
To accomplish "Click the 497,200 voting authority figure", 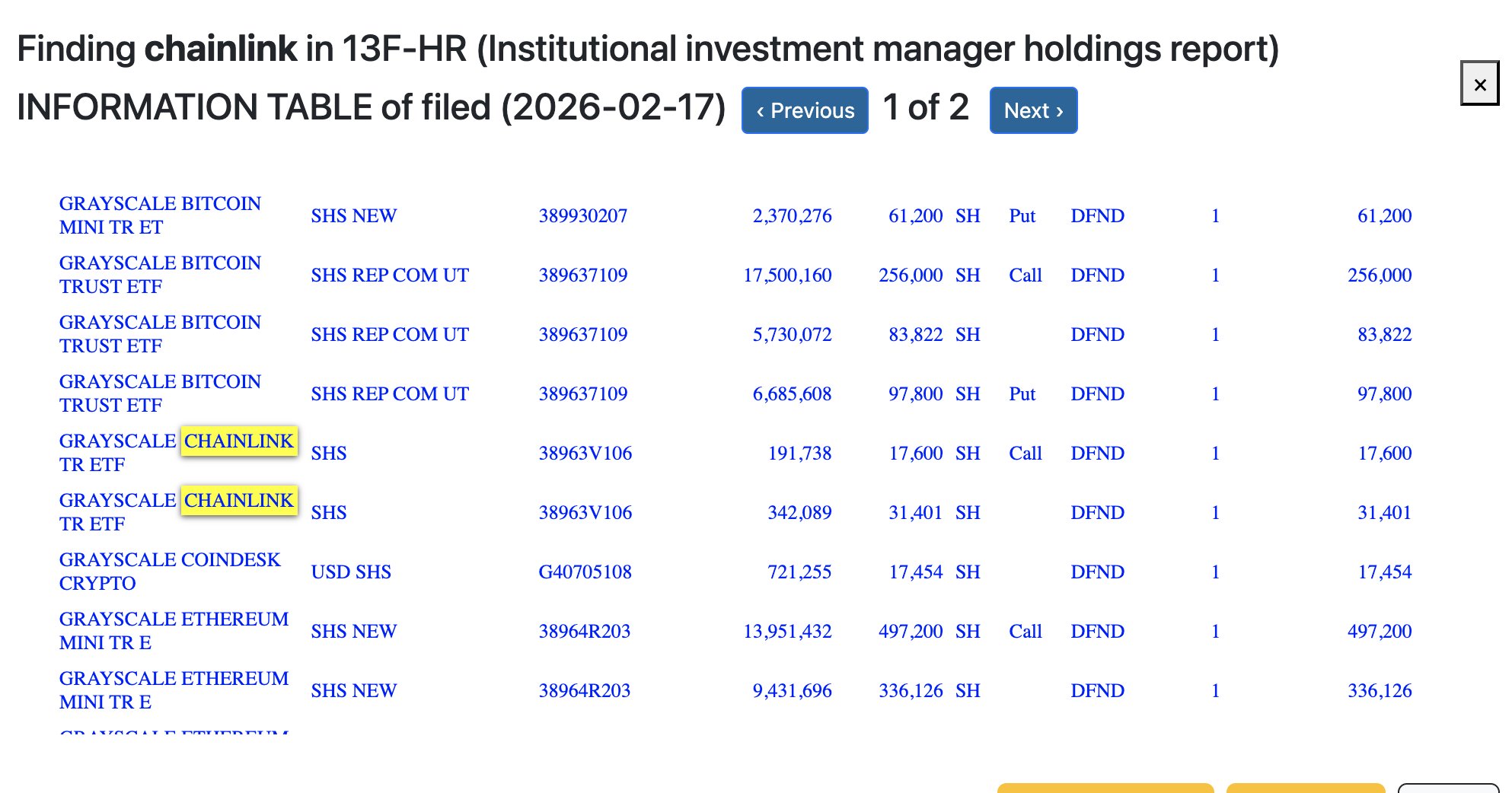I will 1379,632.
